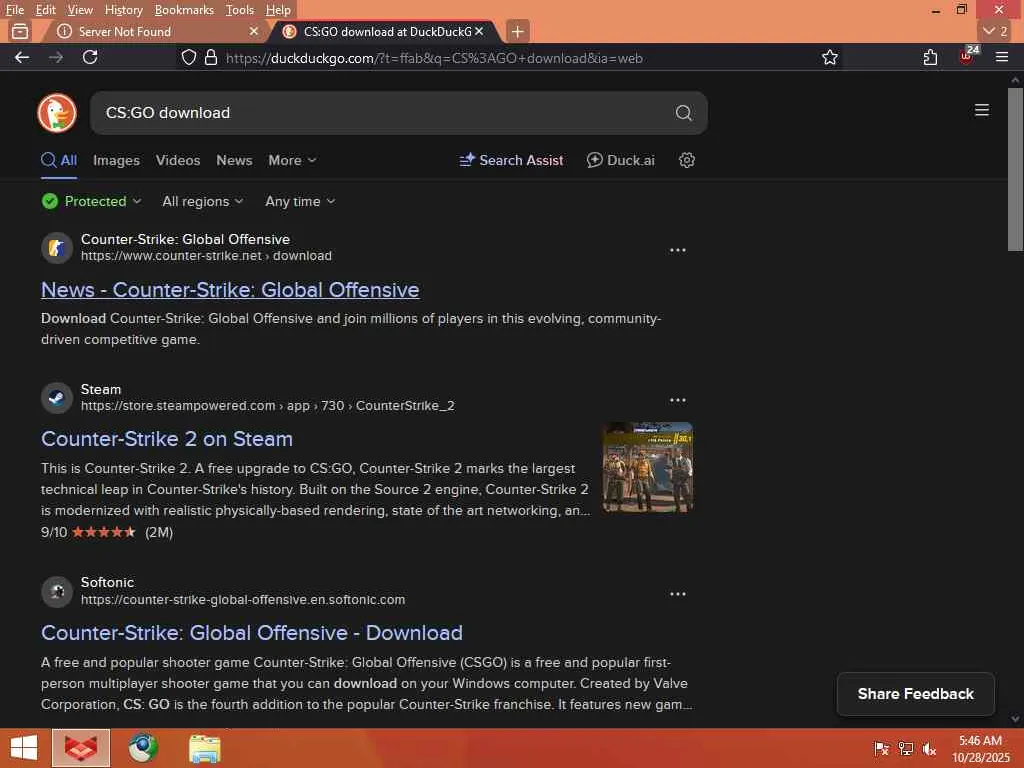Click the tracking protection shield icon
The width and height of the screenshot is (1024, 768).
pyautogui.click(x=189, y=57)
